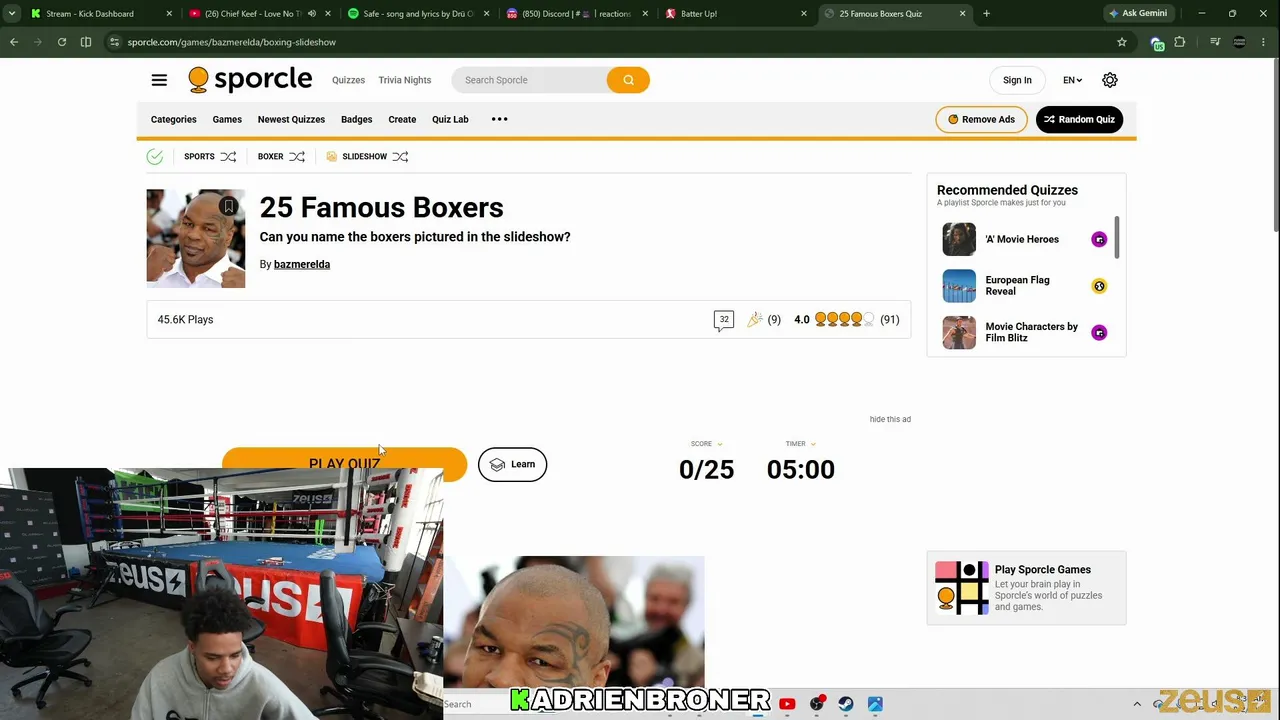Open the Trivia Nights link
The width and height of the screenshot is (1280, 720).
[x=405, y=80]
